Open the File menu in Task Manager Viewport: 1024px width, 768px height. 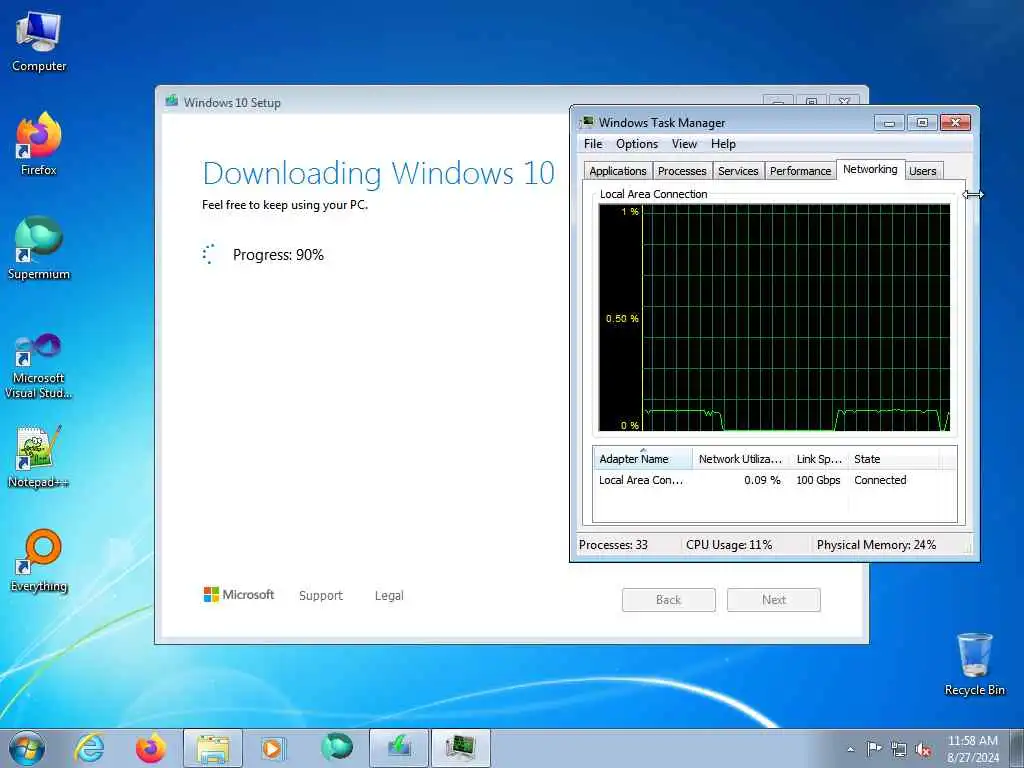pos(593,144)
